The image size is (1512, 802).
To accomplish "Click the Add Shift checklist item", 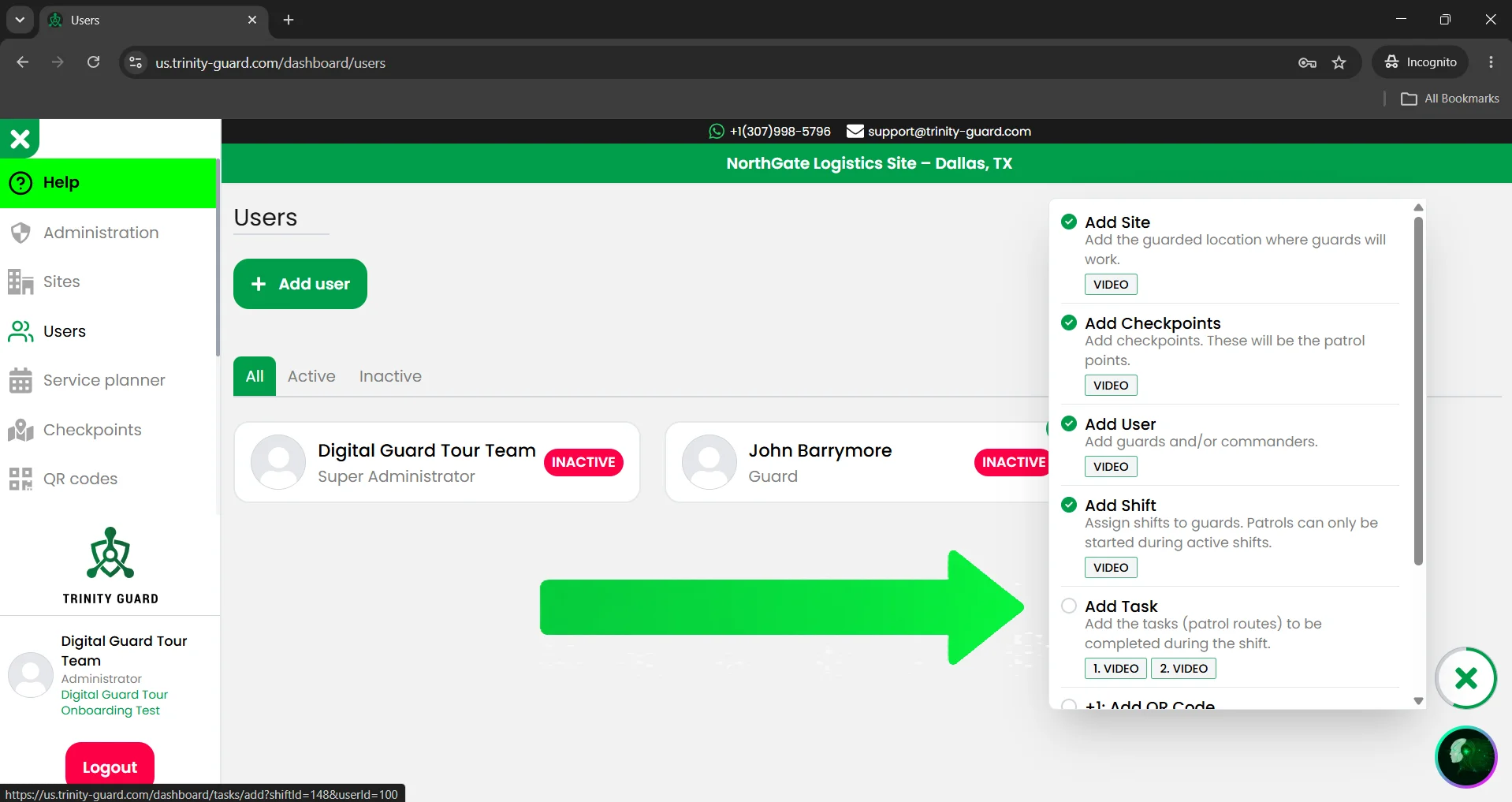I will click(1120, 505).
